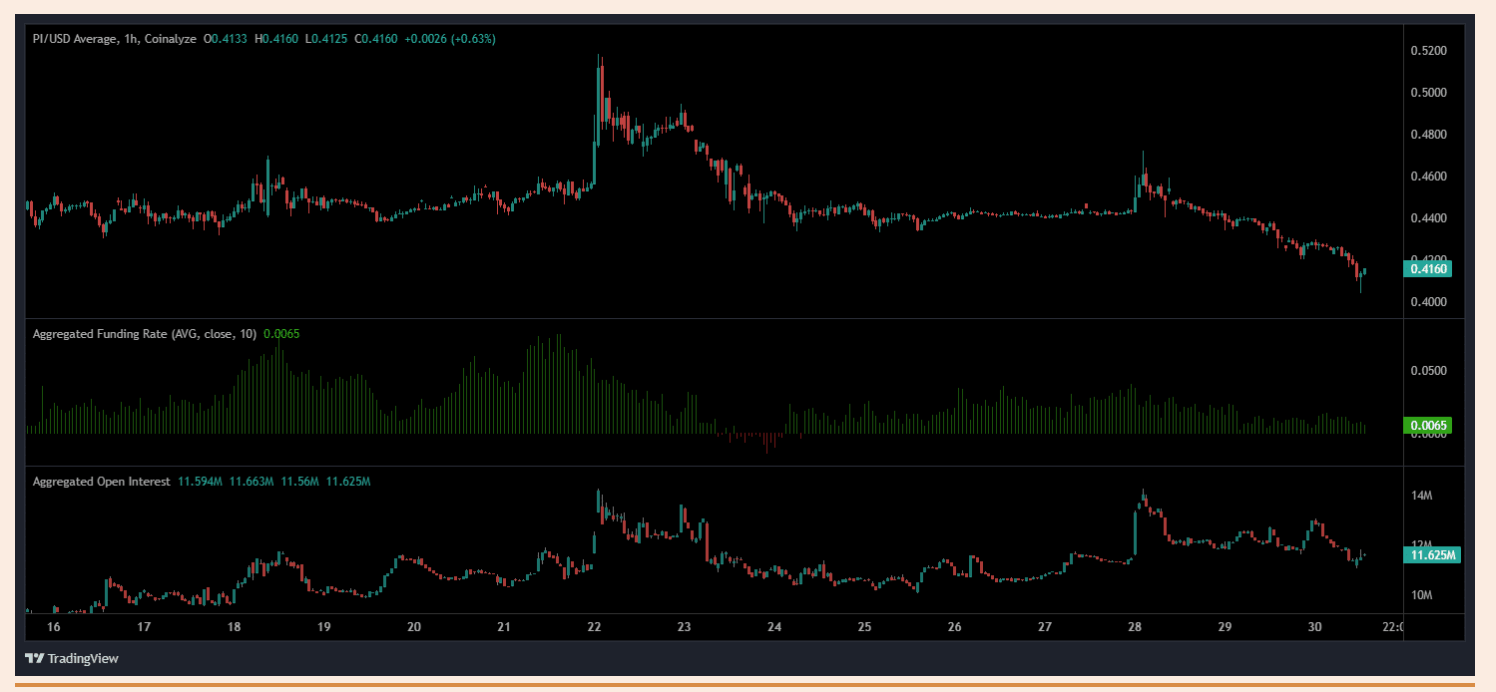Viewport: 1496px width, 692px height.
Task: Click the 0.5200 price axis label
Action: point(1427,50)
